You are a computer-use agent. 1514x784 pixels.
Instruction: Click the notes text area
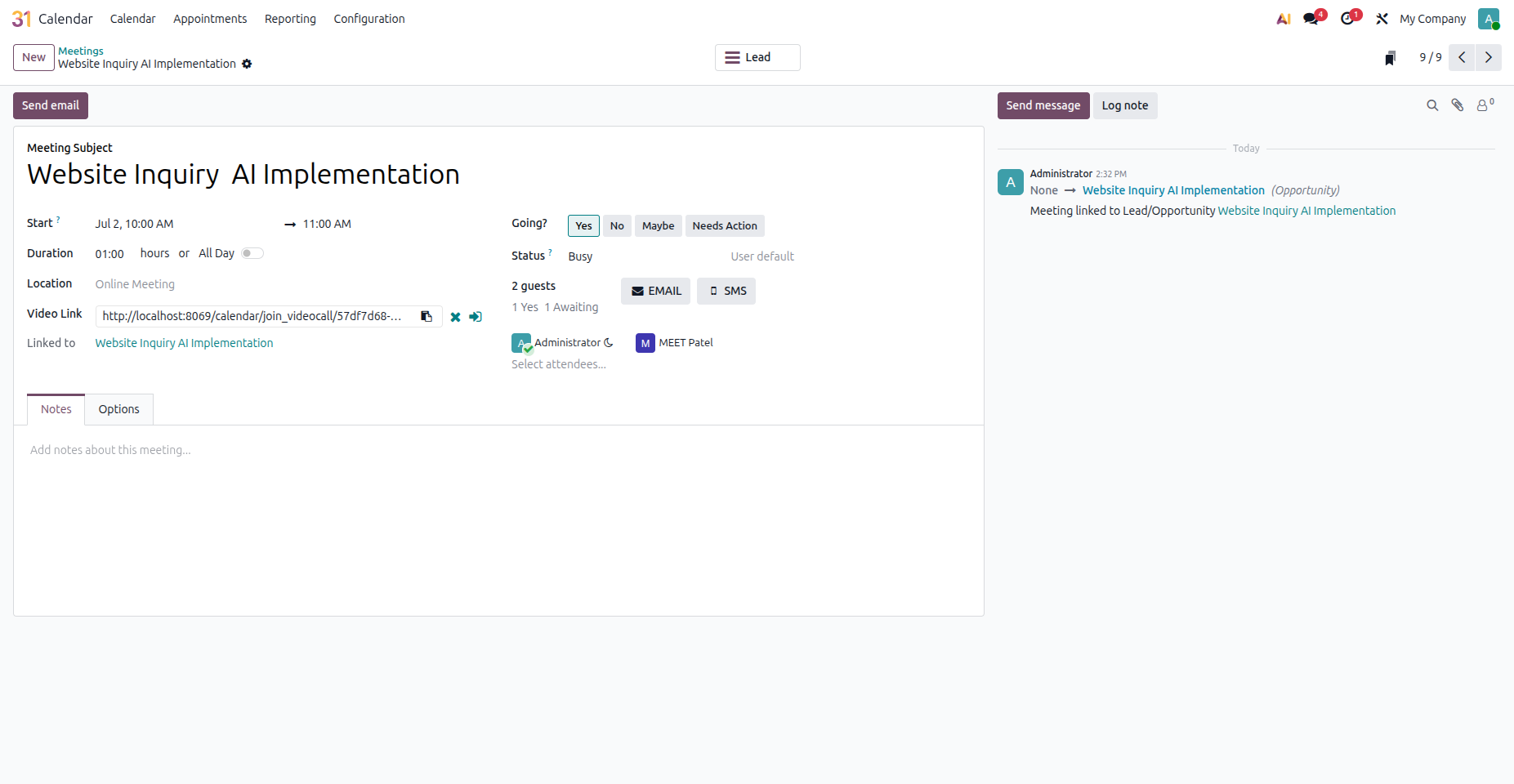click(498, 450)
